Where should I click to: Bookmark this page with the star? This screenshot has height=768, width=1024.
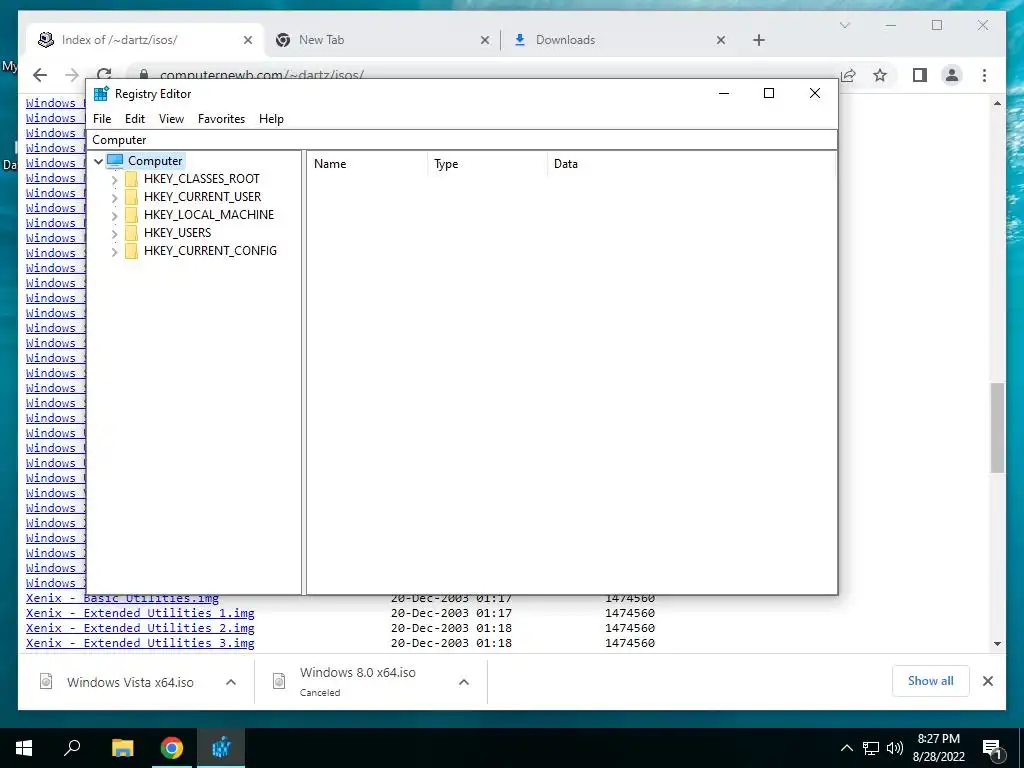[880, 75]
